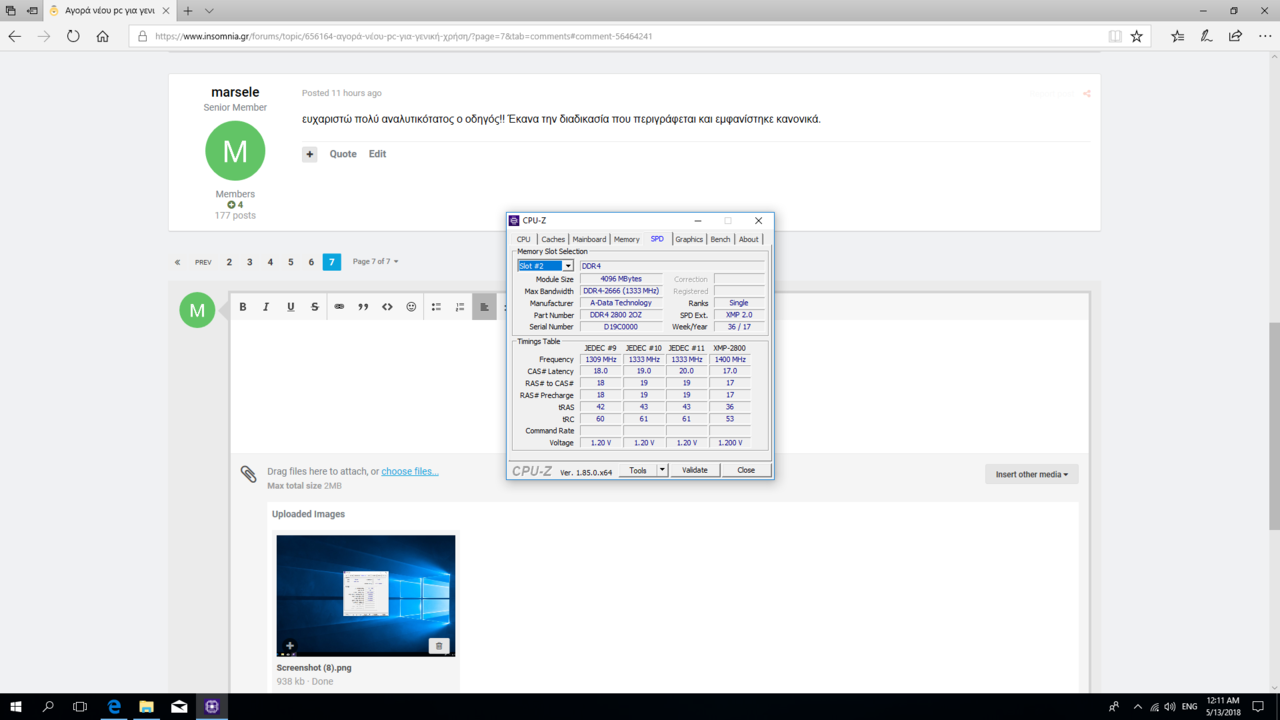Open the Action Center notifications
The image size is (1280, 720).
(1259, 707)
